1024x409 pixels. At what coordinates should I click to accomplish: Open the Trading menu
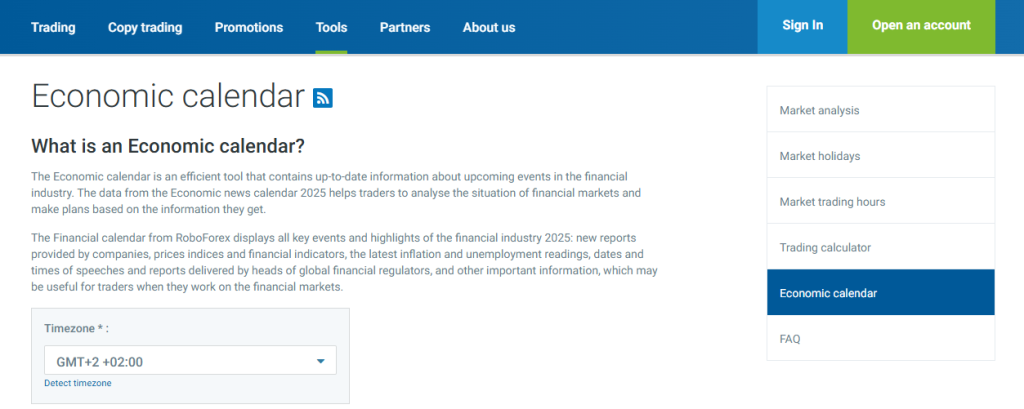(53, 27)
